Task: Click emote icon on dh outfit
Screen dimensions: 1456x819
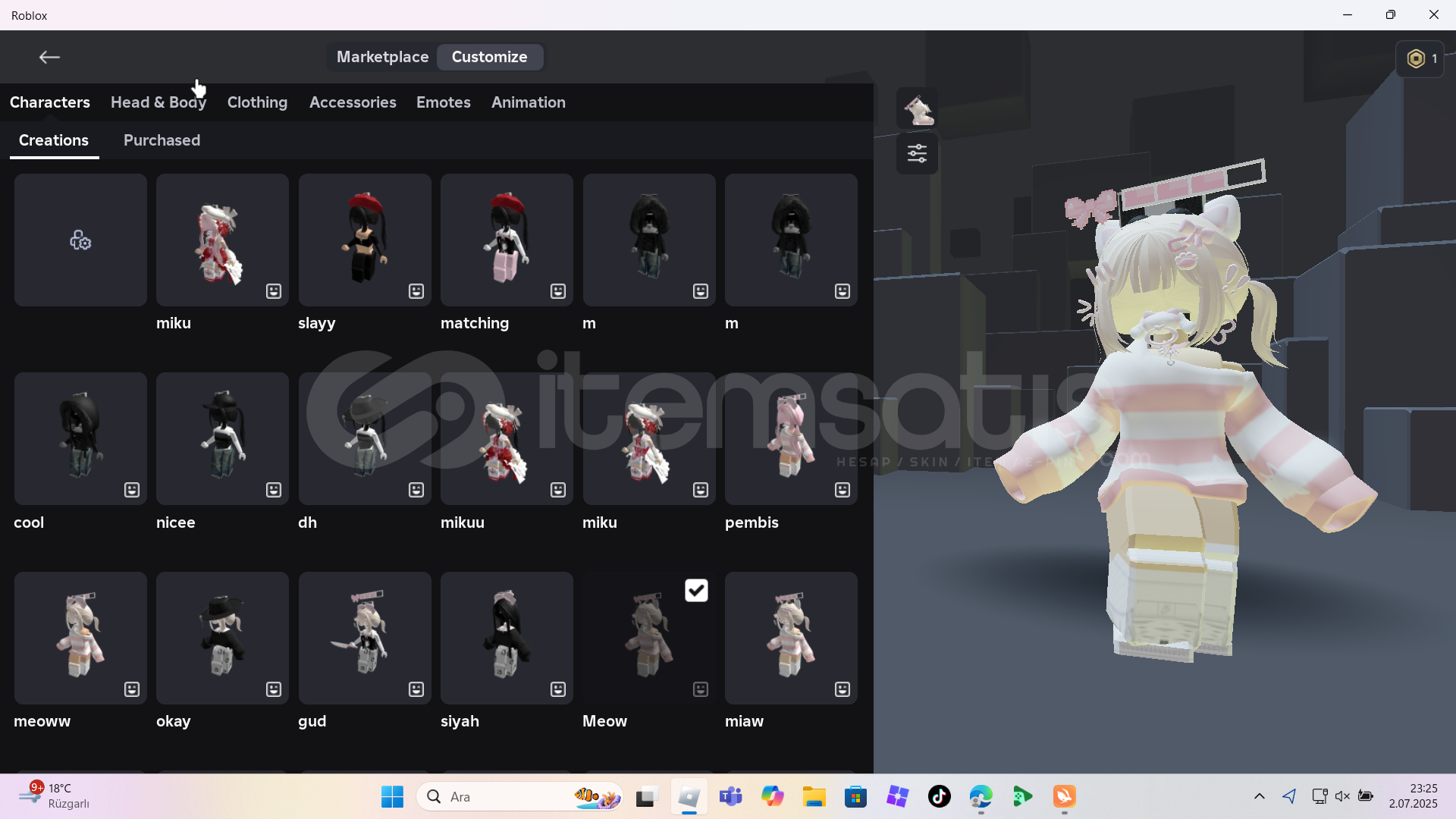Action: (x=416, y=490)
